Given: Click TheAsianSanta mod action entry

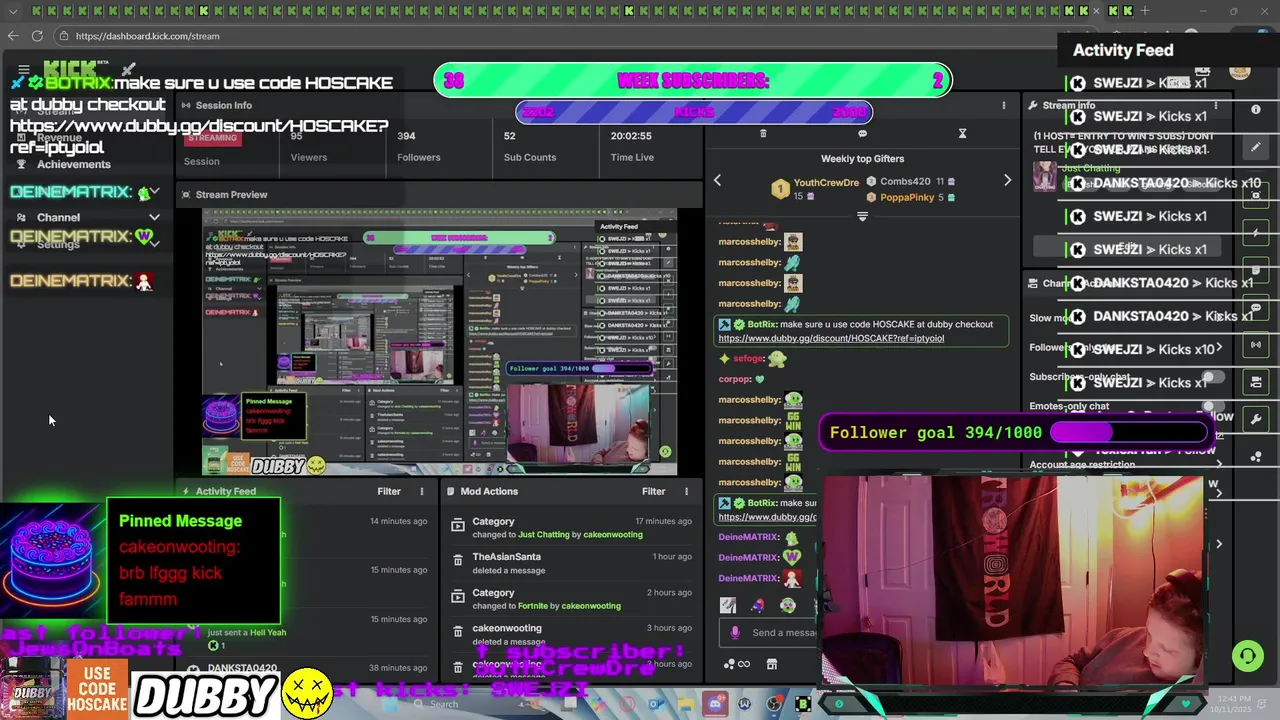Looking at the screenshot, I should click(x=571, y=563).
